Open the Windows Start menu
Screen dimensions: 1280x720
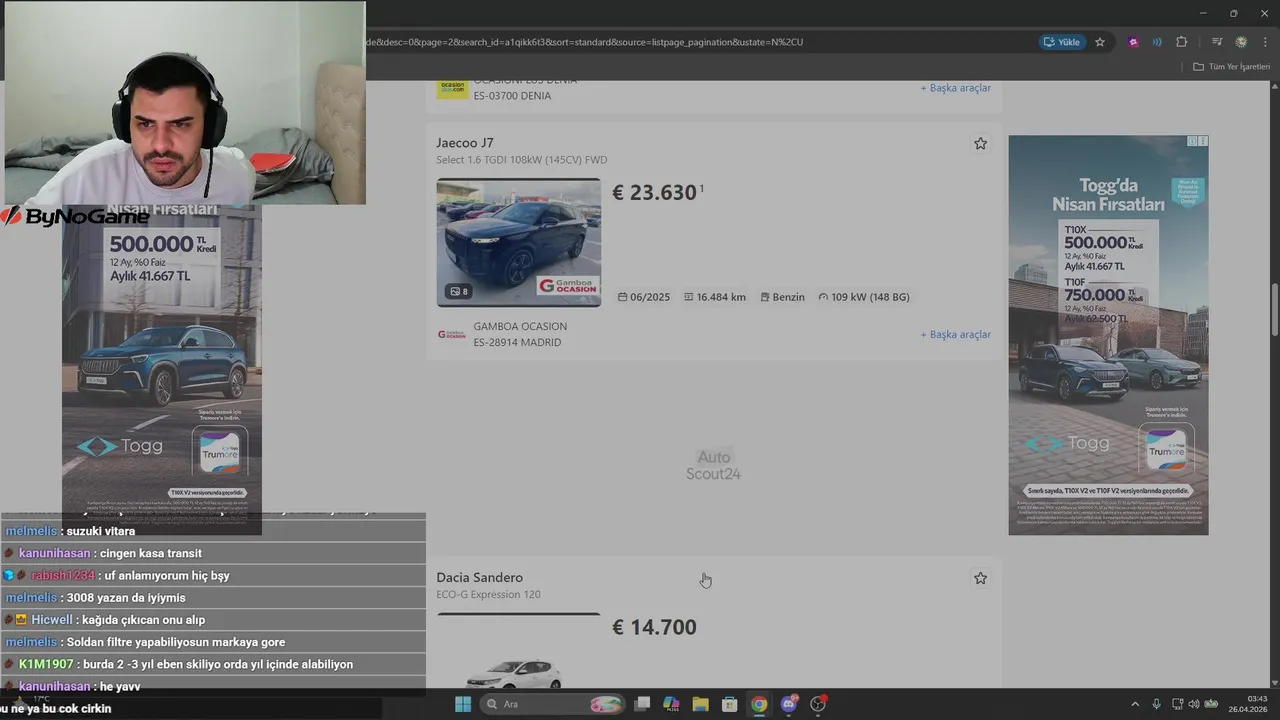point(463,704)
